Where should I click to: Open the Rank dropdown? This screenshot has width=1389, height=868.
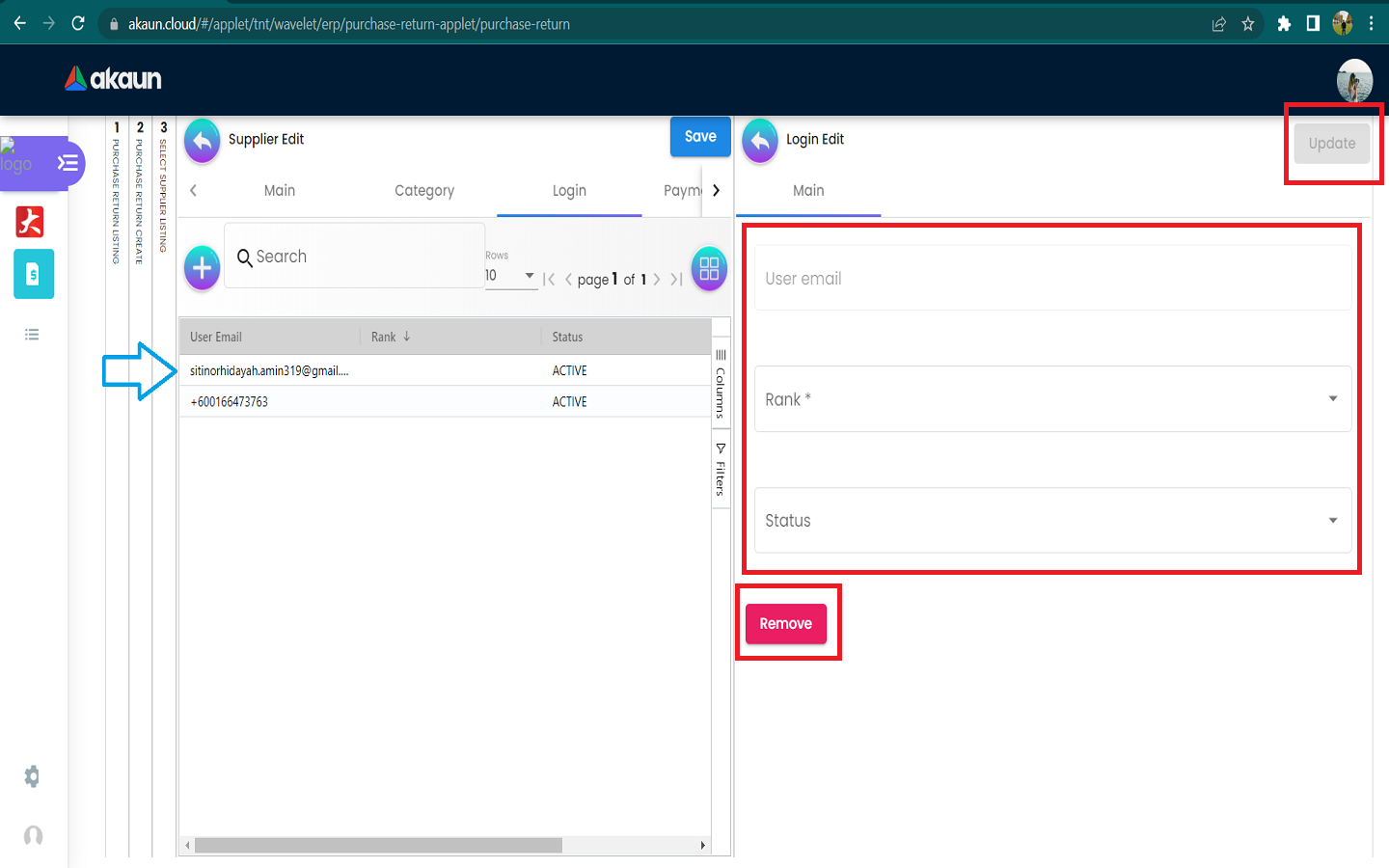(x=1052, y=399)
